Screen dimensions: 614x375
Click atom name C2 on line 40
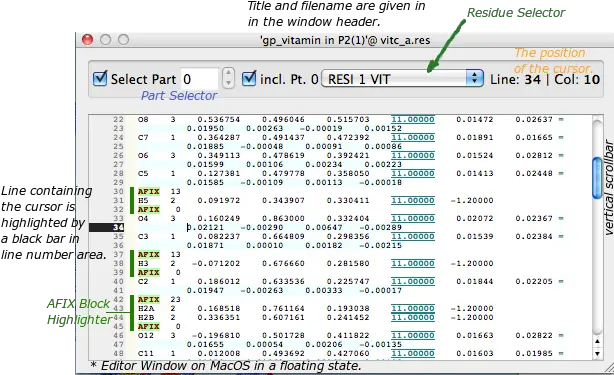[143, 281]
